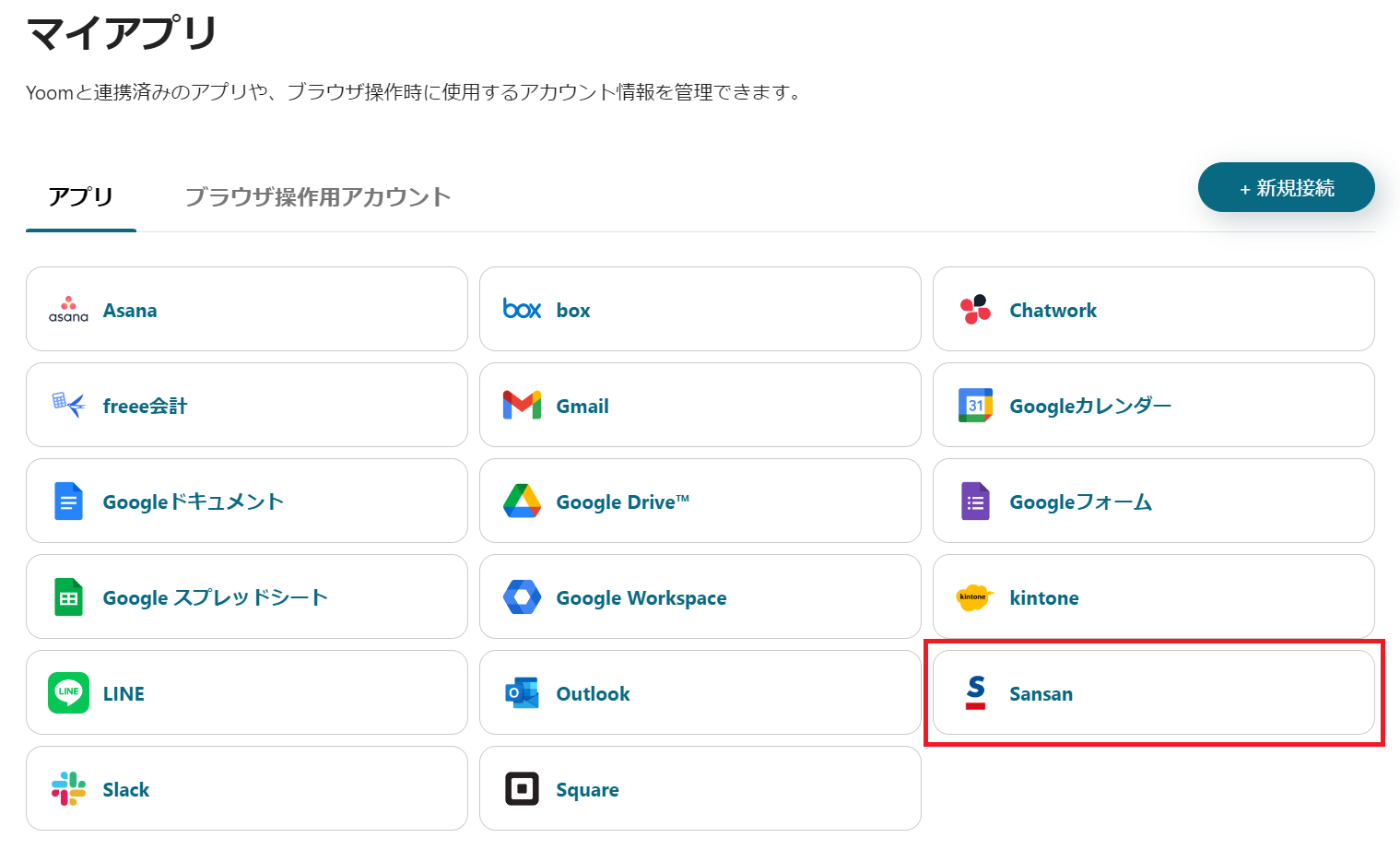Open the Google スプレッドシート app link

click(215, 598)
